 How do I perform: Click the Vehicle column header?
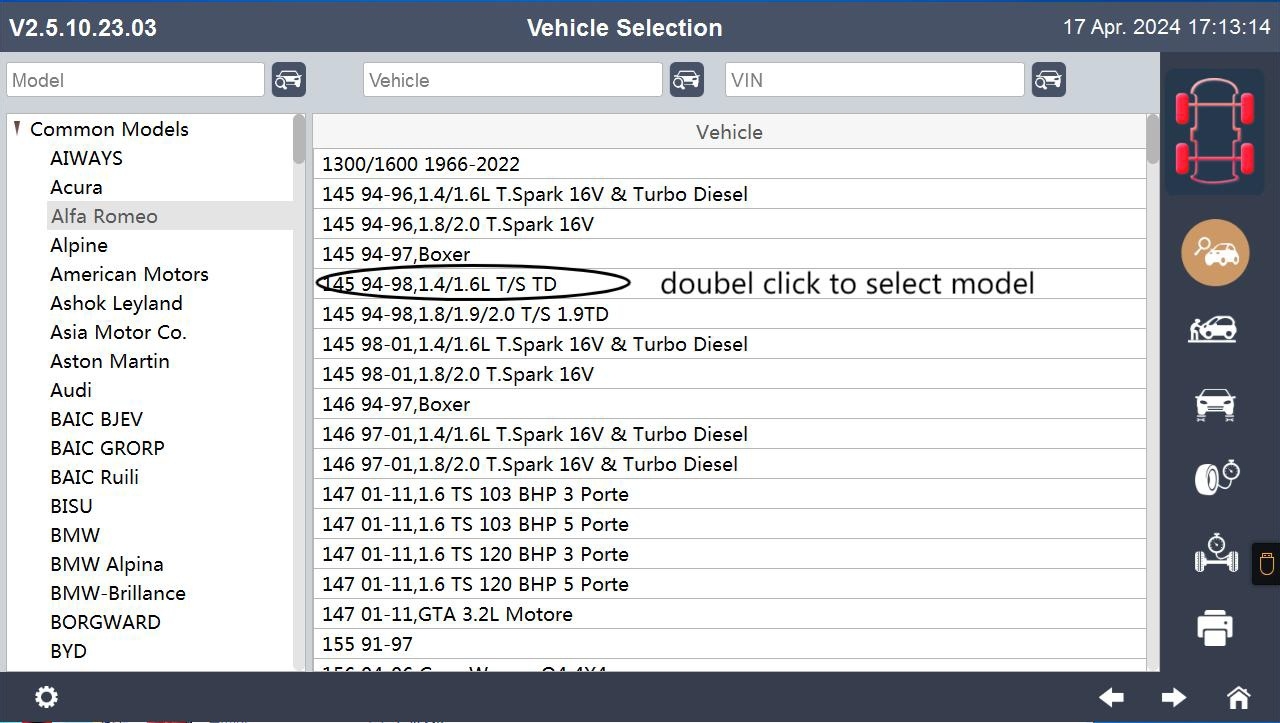point(729,132)
